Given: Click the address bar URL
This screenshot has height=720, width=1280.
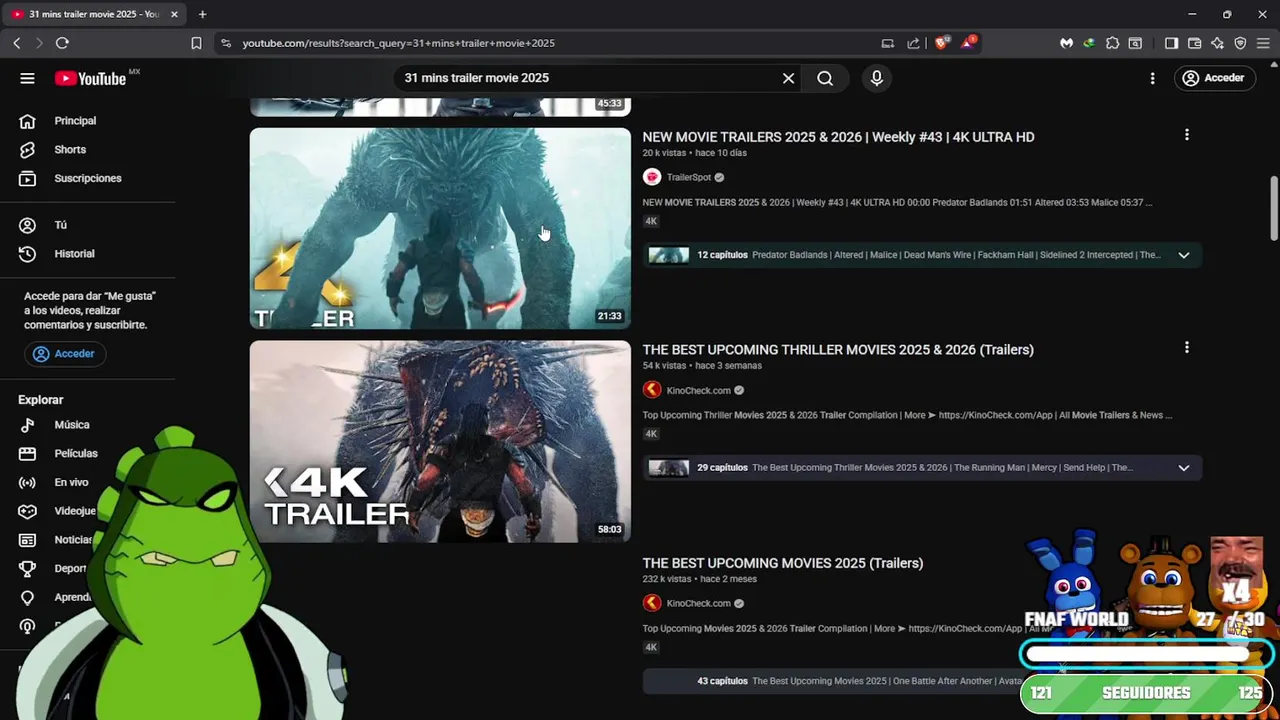Looking at the screenshot, I should [x=398, y=43].
